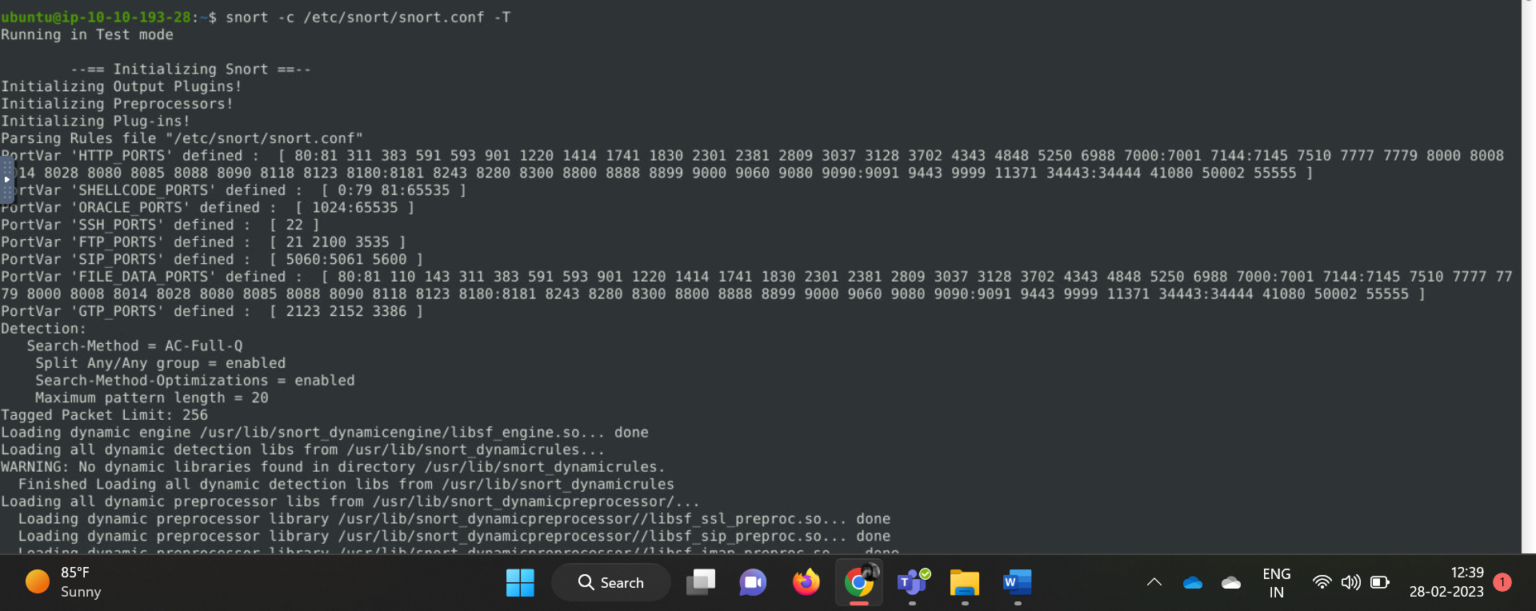Open the clock and date calendar
This screenshot has width=1536, height=611.
[1446, 582]
